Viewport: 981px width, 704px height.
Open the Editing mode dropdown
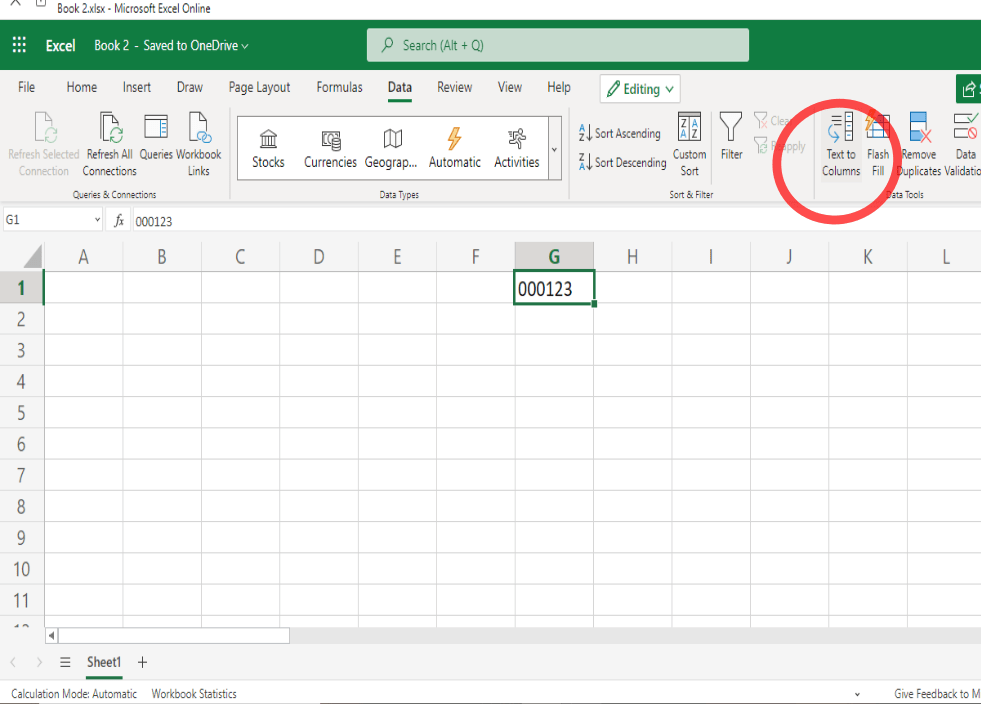click(x=639, y=88)
